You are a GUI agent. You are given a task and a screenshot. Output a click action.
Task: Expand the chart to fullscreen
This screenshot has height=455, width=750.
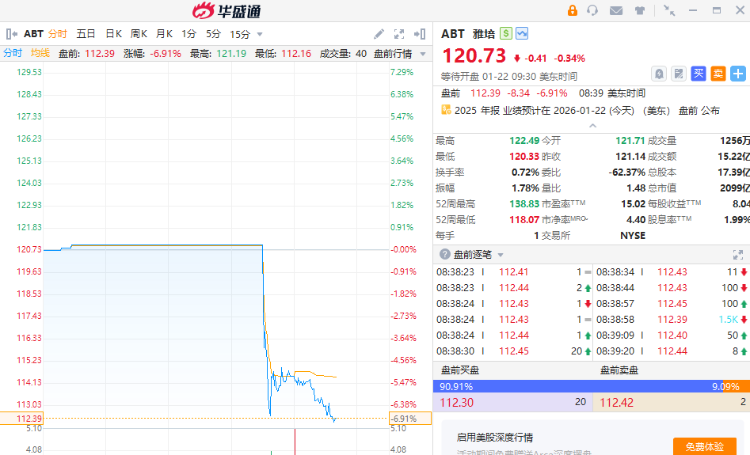pyautogui.click(x=399, y=34)
